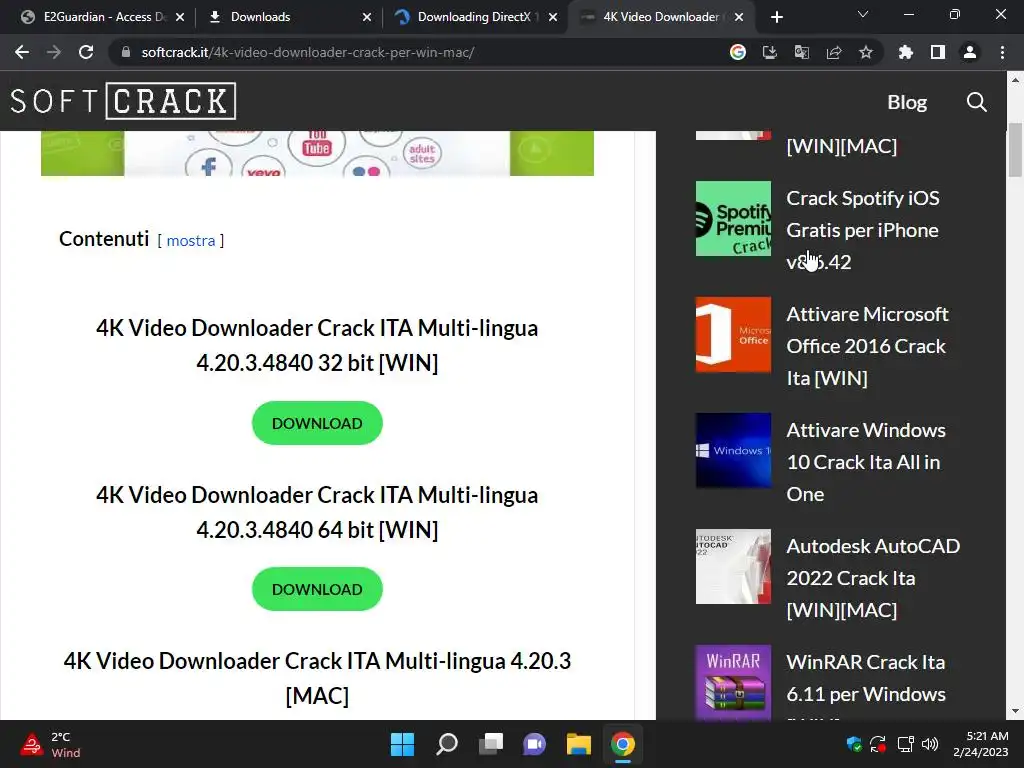The width and height of the screenshot is (1024, 768).
Task: Open Attivare Windows 10 Crack link
Action: tap(866, 462)
